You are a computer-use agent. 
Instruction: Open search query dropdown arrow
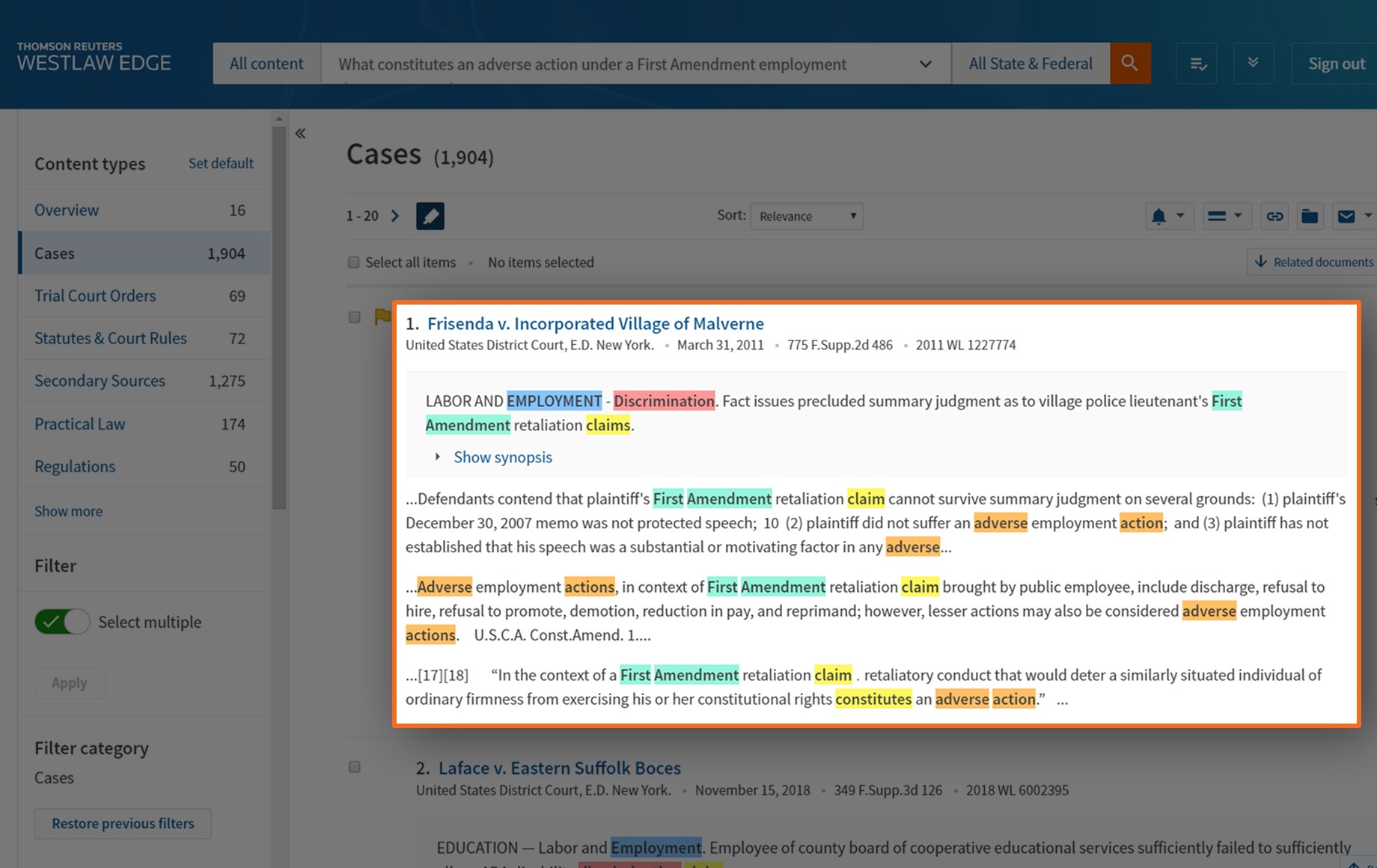(x=925, y=64)
